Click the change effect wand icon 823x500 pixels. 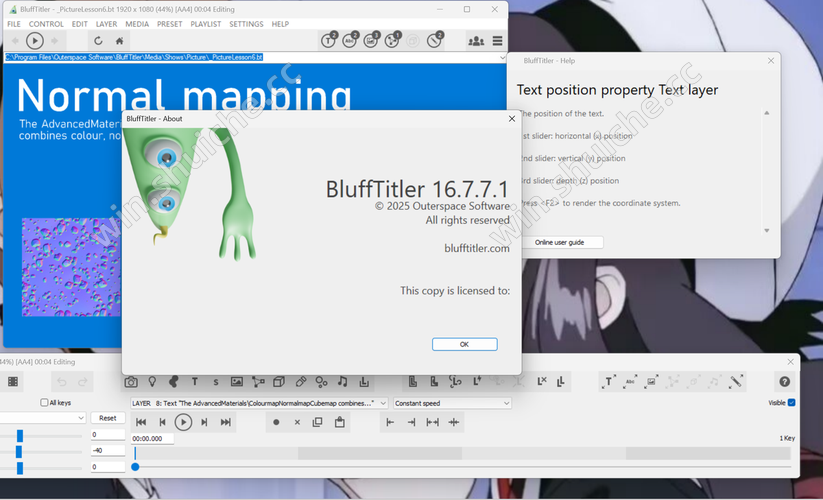click(x=736, y=382)
